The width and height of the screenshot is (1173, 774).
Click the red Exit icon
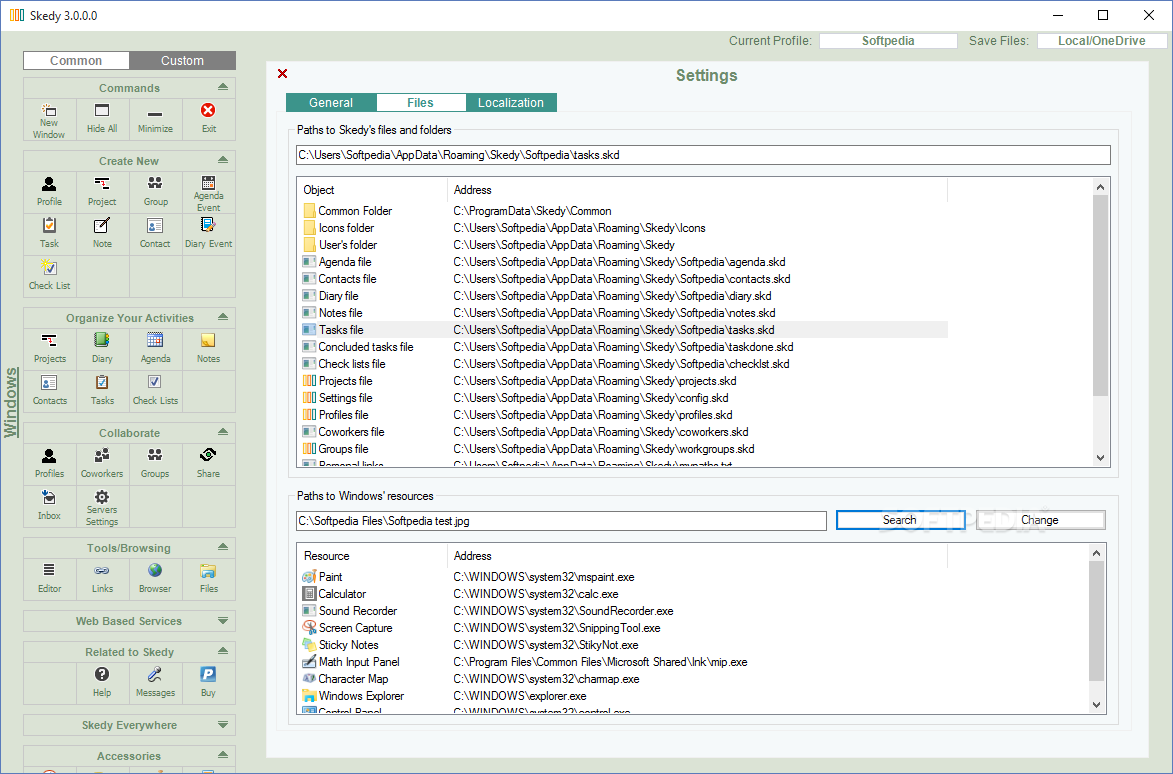[x=209, y=120]
